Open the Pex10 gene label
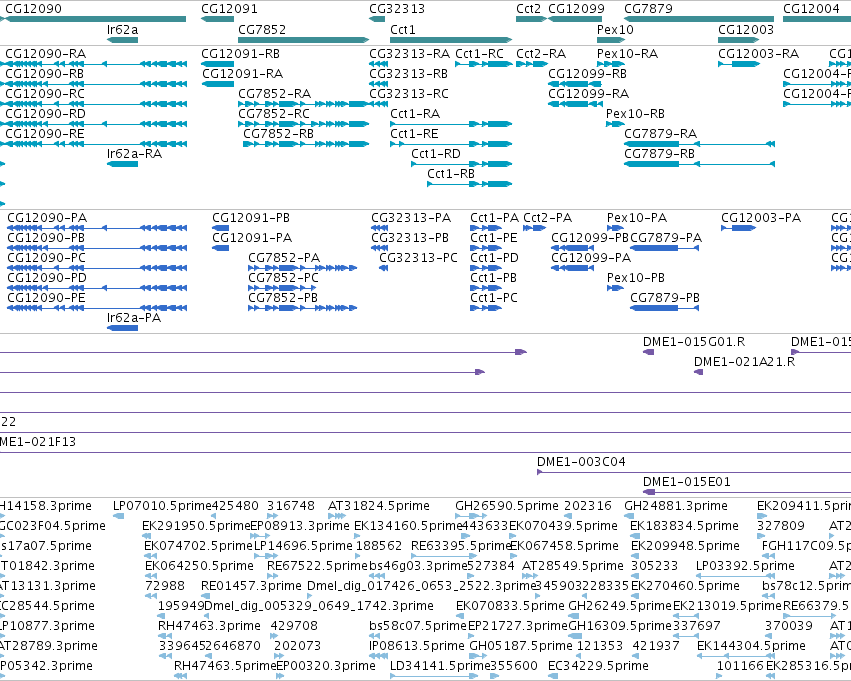 click(x=615, y=29)
